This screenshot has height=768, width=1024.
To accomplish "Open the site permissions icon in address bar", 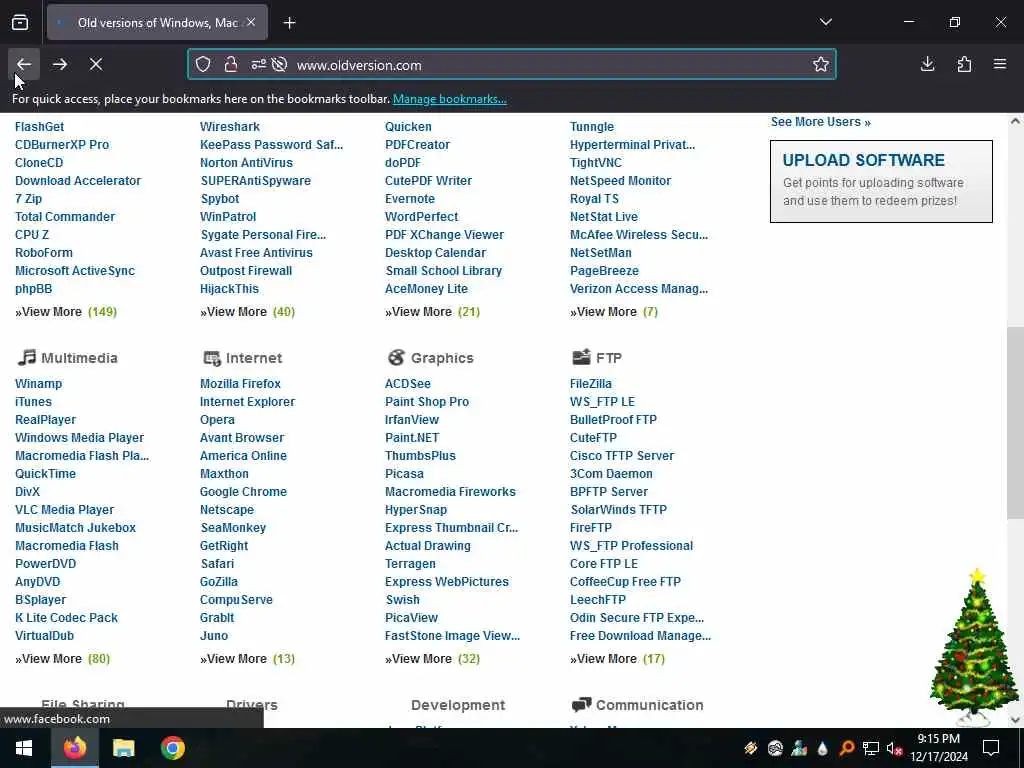I will point(259,65).
